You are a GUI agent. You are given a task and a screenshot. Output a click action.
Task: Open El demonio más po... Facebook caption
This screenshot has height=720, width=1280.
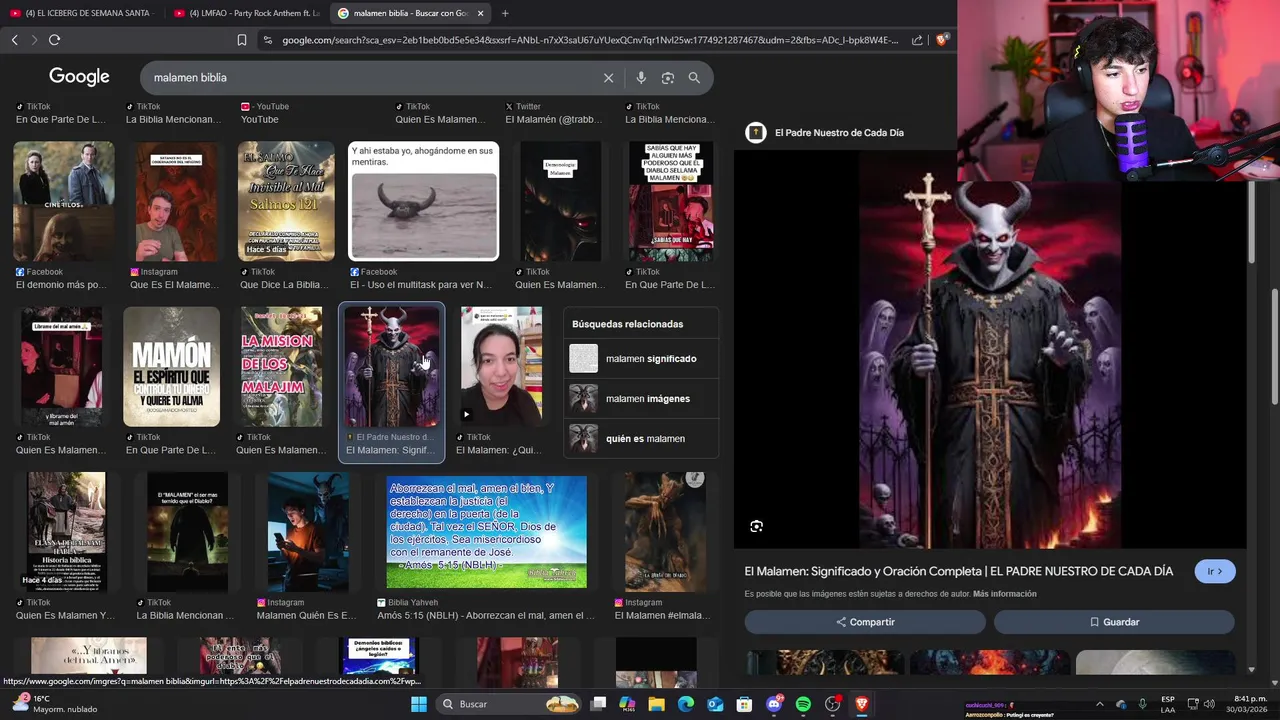(x=61, y=285)
